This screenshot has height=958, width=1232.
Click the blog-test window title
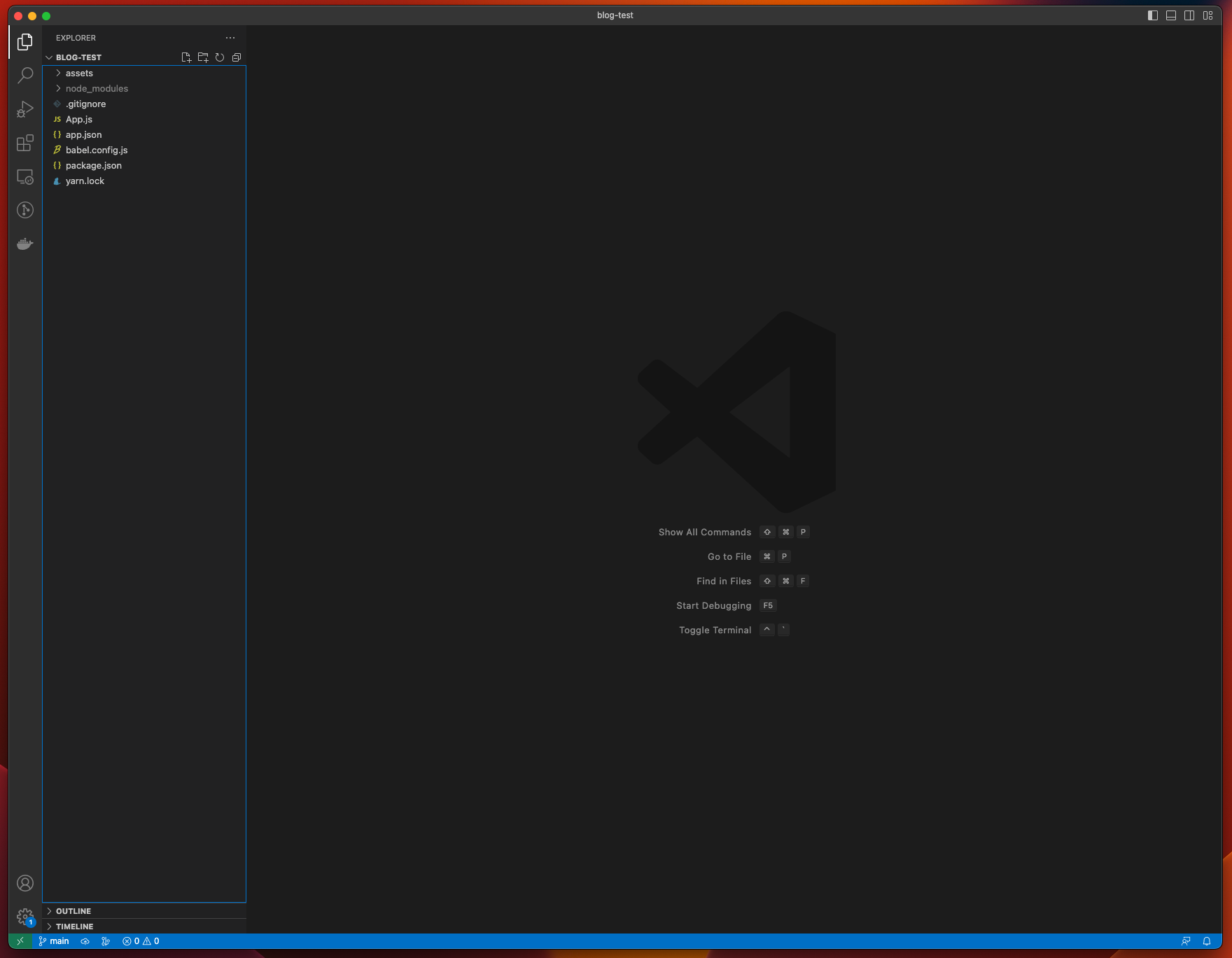click(x=615, y=15)
